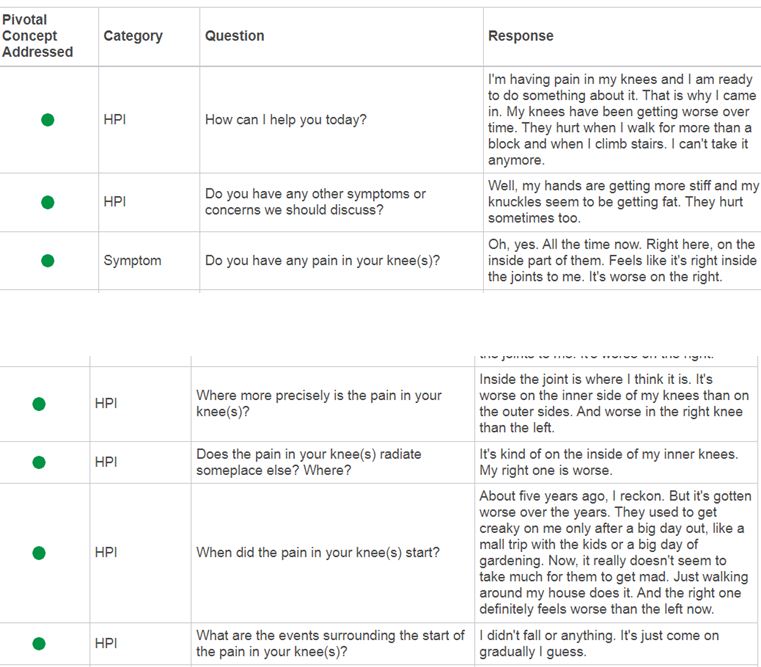
Task: Click the 'Question' column header
Action: click(235, 36)
